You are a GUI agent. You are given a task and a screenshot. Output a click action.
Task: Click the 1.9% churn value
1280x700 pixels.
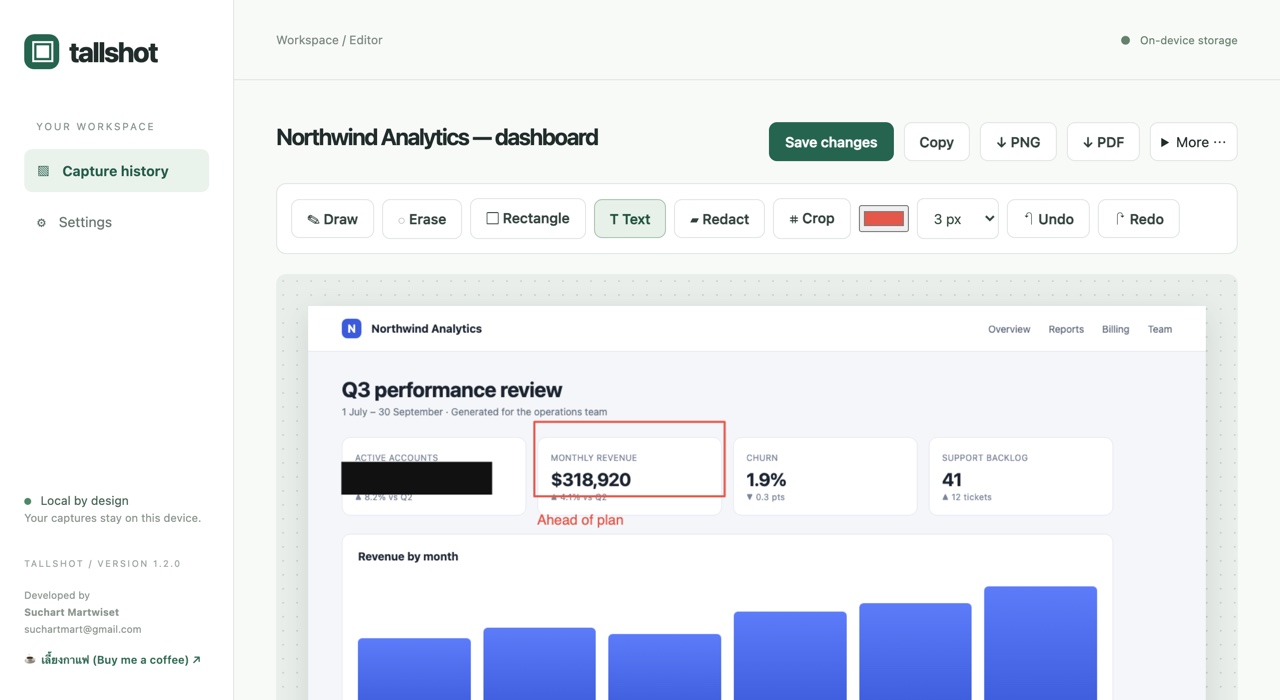766,480
